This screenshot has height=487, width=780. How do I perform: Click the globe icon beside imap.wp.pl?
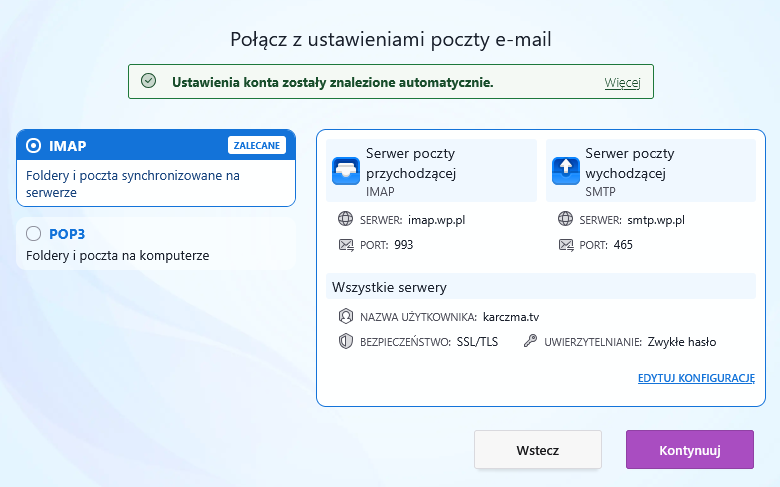345,219
